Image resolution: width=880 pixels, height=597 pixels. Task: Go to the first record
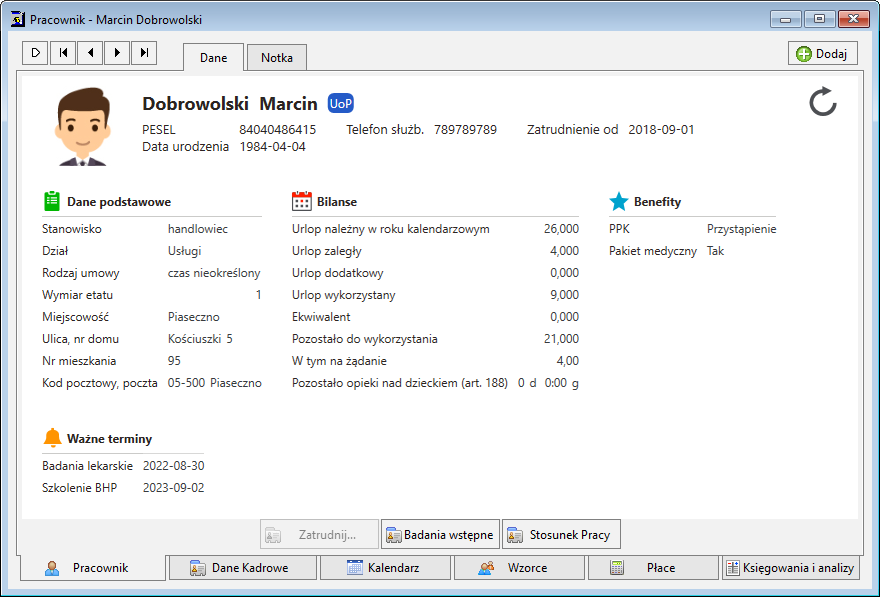[64, 53]
